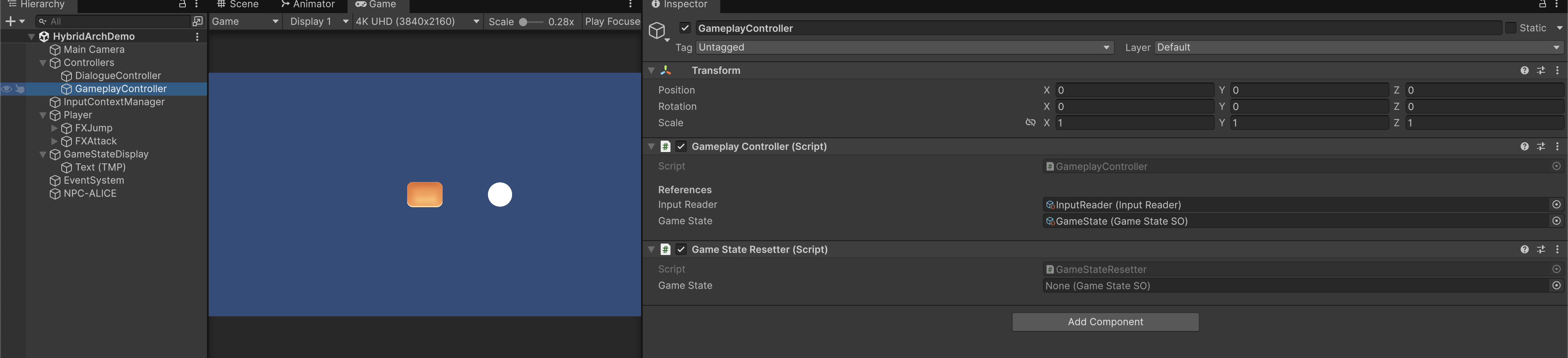1568x358 pixels.
Task: Open HybridArchDemo scene options menu
Action: 197,36
